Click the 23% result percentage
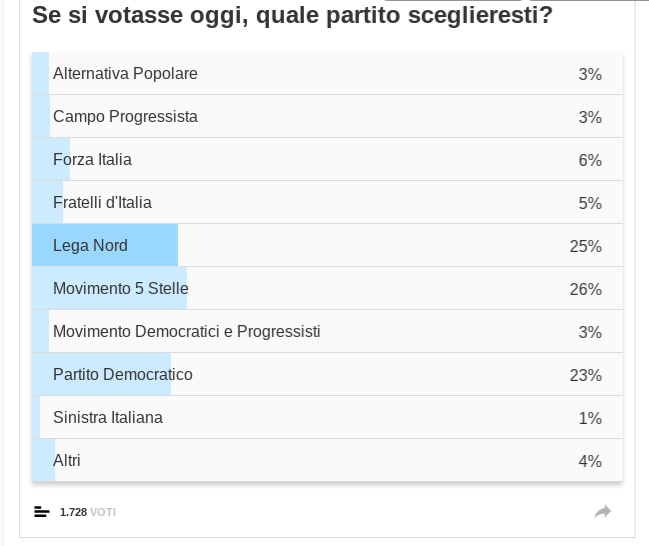This screenshot has width=649, height=546. 585,375
